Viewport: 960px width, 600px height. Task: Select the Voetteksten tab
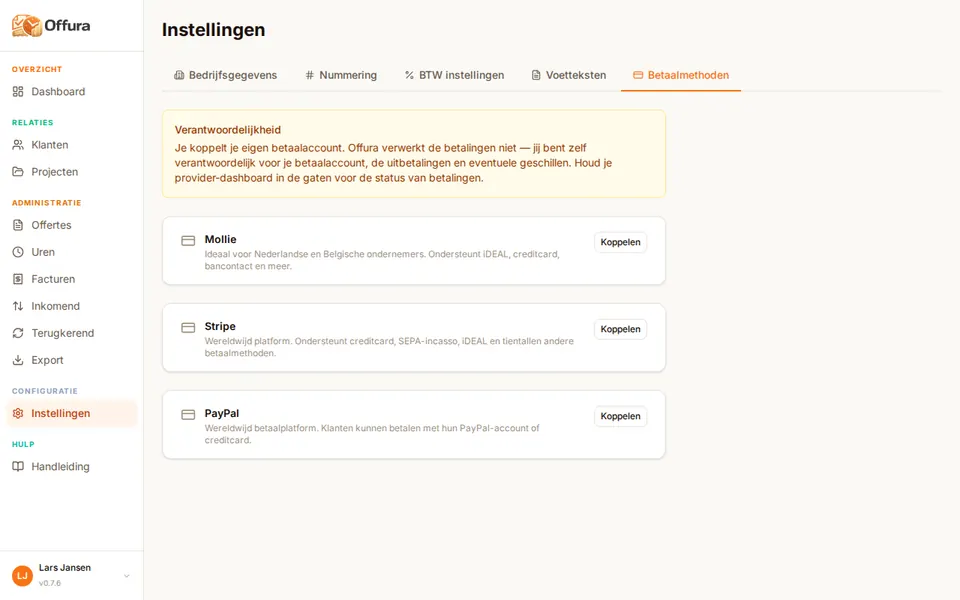click(x=569, y=75)
